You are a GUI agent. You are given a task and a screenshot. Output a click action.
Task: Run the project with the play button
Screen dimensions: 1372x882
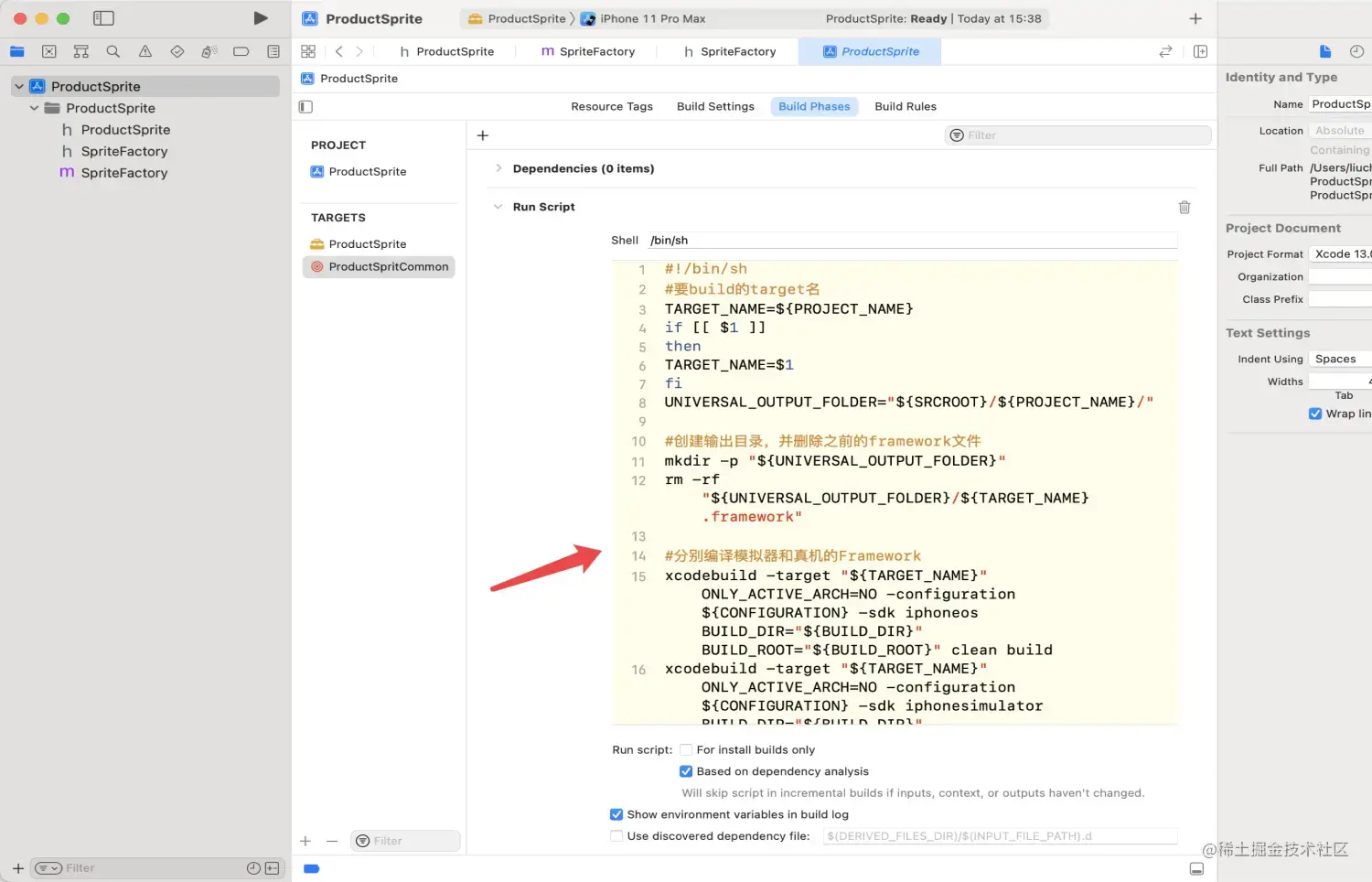click(x=261, y=18)
